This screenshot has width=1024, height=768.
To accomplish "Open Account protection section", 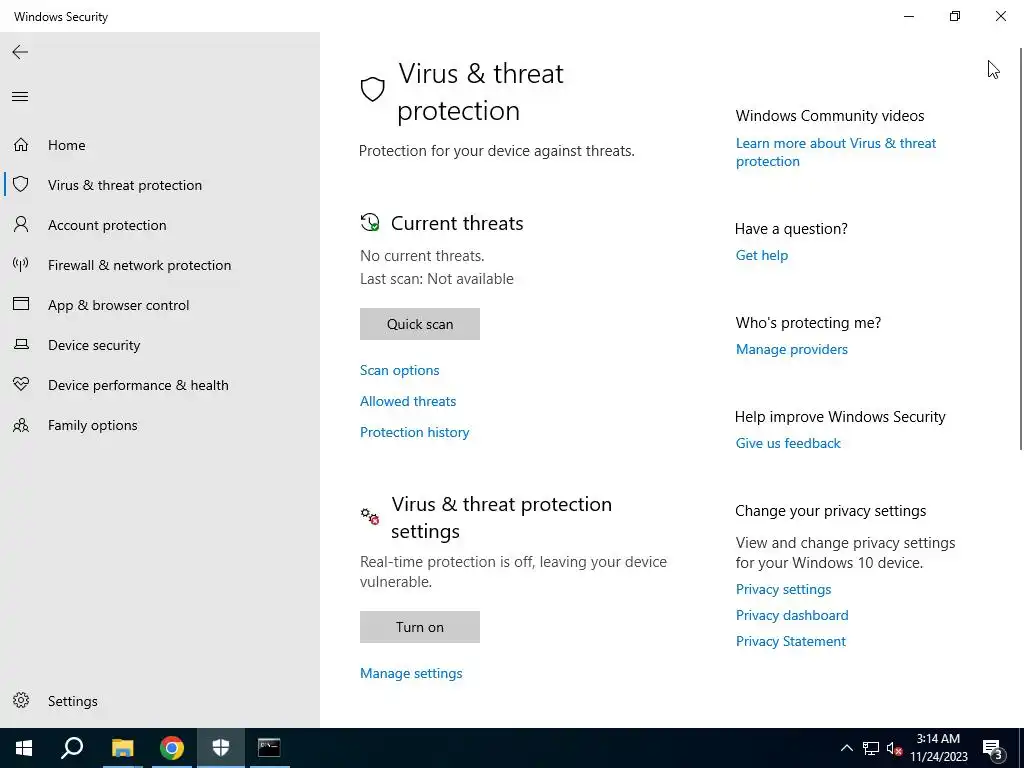I will [x=160, y=225].
